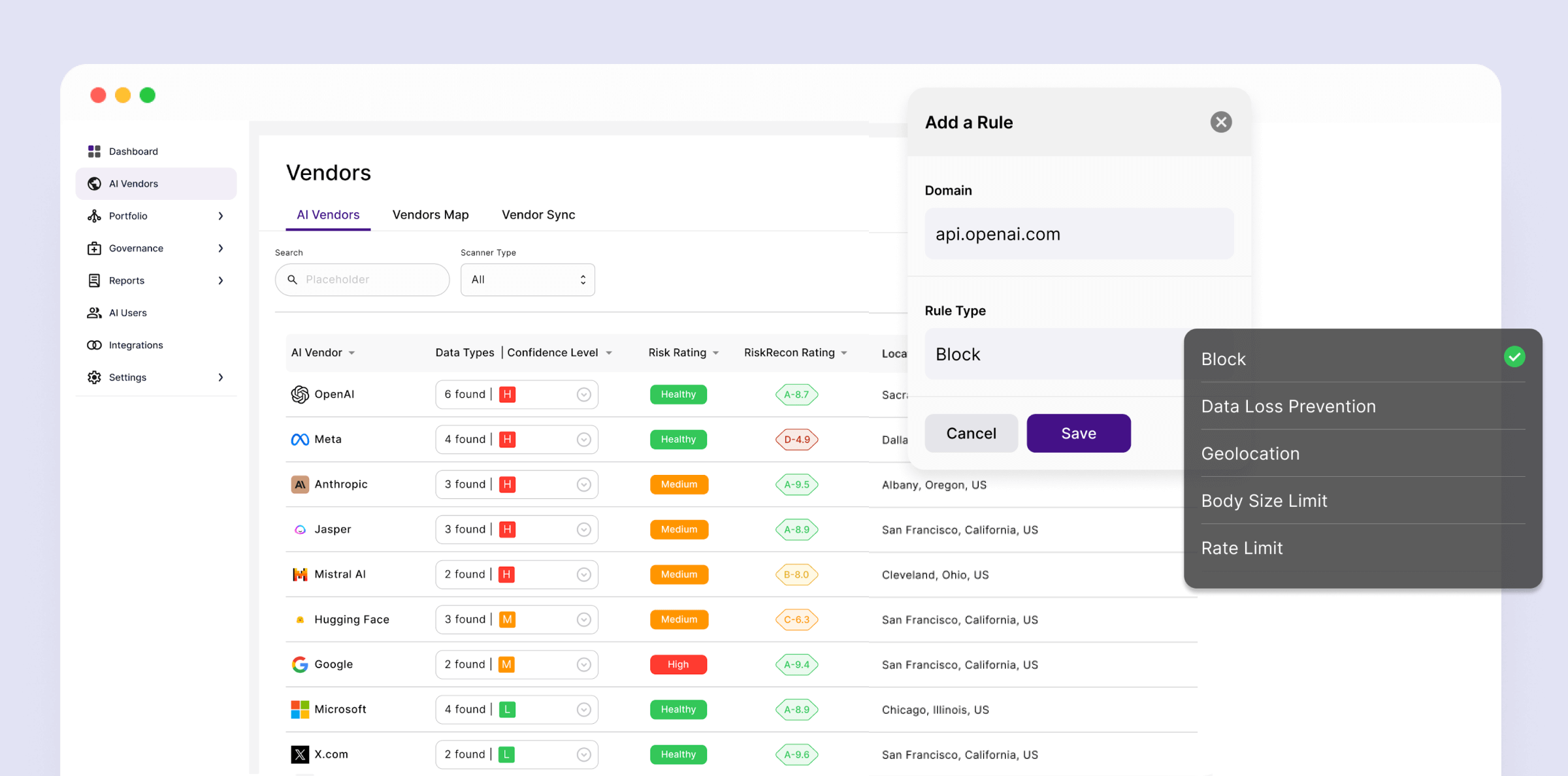Click the search magnifier icon
Image resolution: width=1568 pixels, height=776 pixels.
(293, 280)
